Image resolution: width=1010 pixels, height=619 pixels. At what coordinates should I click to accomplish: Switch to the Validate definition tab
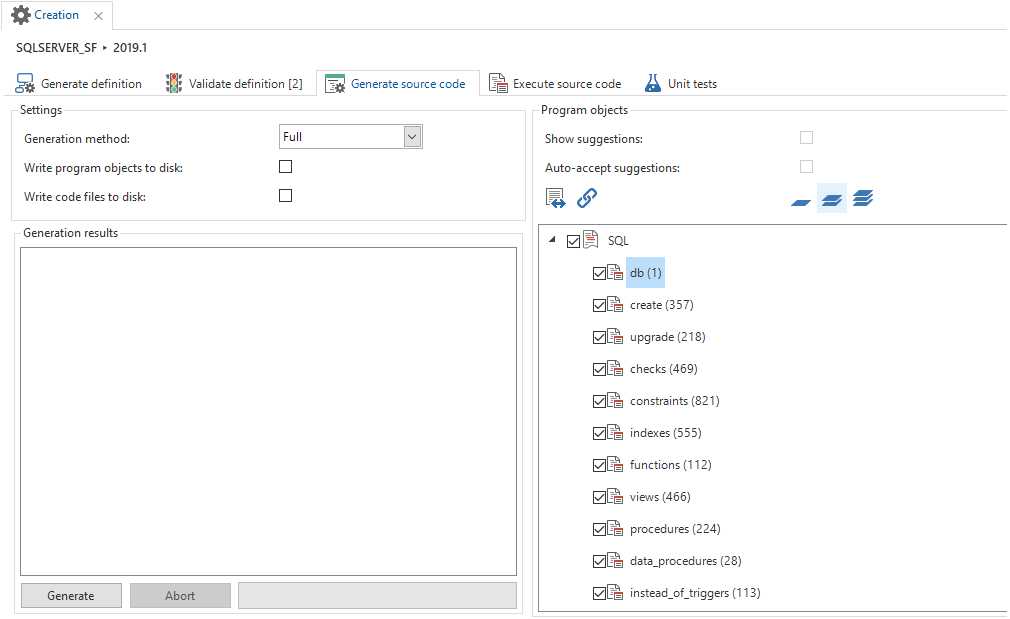point(234,84)
